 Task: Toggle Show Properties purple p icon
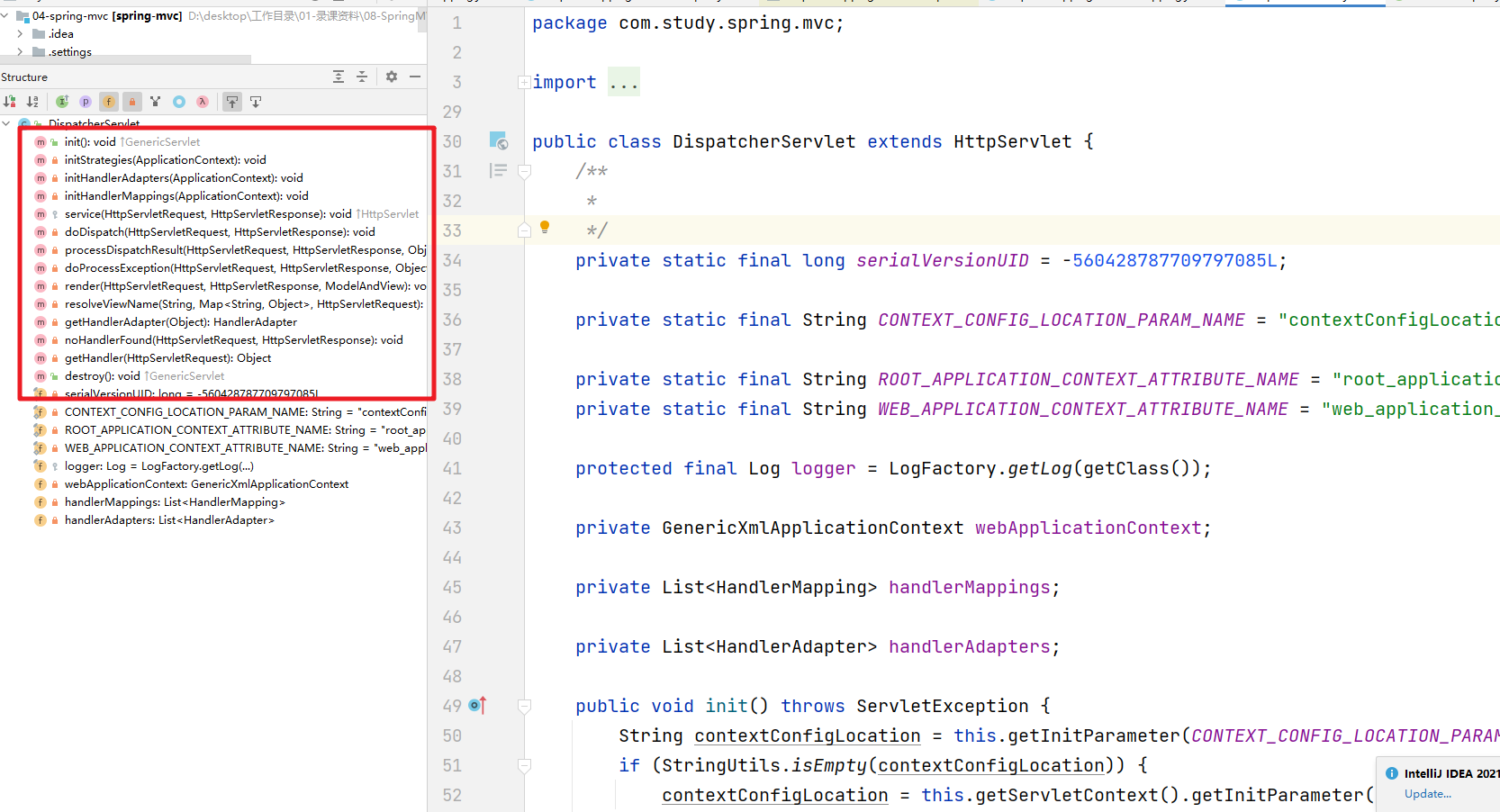[x=86, y=102]
